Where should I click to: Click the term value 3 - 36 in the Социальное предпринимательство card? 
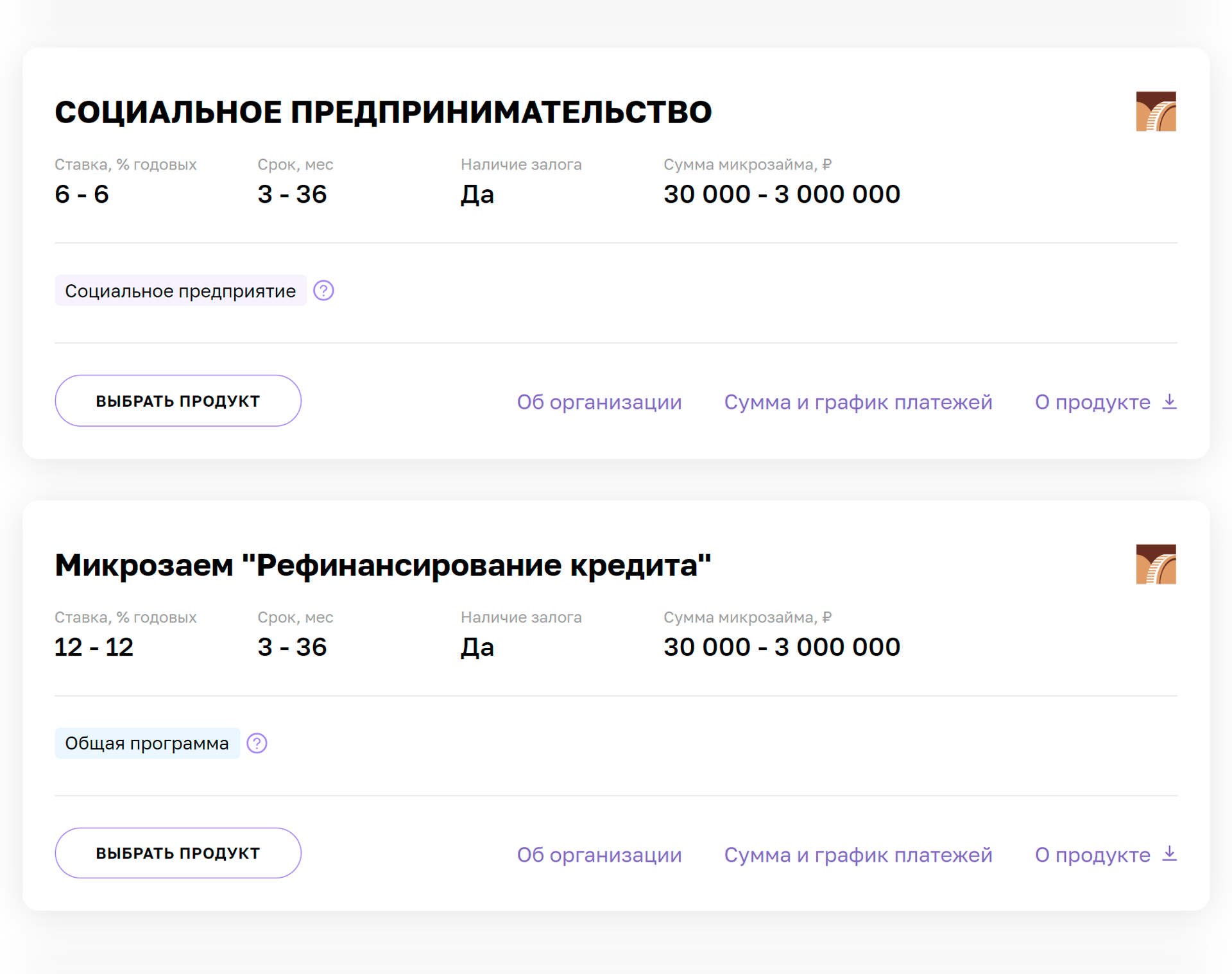[x=292, y=194]
